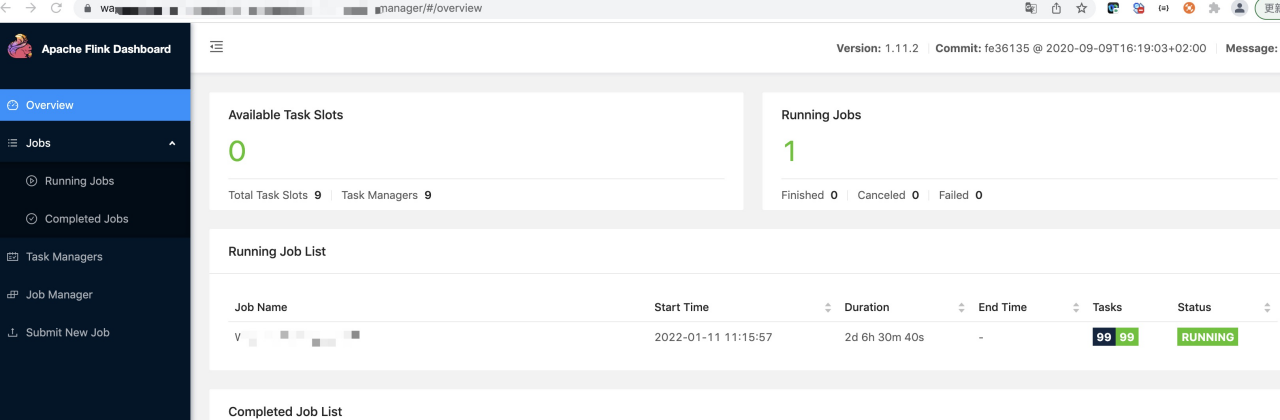The width and height of the screenshot is (1280, 420).
Task: Open the browser extensions puzzle icon
Action: pyautogui.click(x=1214, y=8)
